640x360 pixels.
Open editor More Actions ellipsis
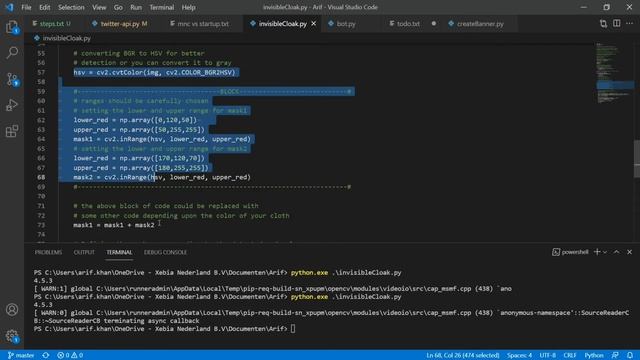[x=630, y=24]
